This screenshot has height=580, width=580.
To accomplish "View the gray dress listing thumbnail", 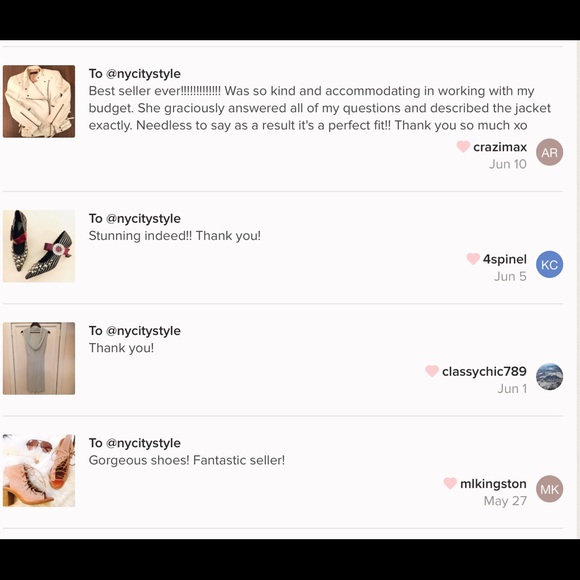I will click(39, 358).
